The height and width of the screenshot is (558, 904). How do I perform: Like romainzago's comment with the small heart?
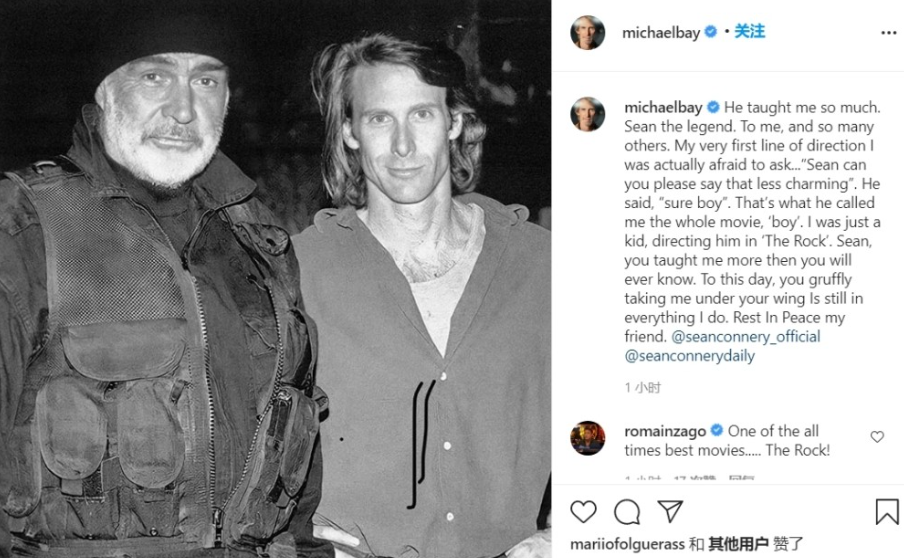point(877,437)
